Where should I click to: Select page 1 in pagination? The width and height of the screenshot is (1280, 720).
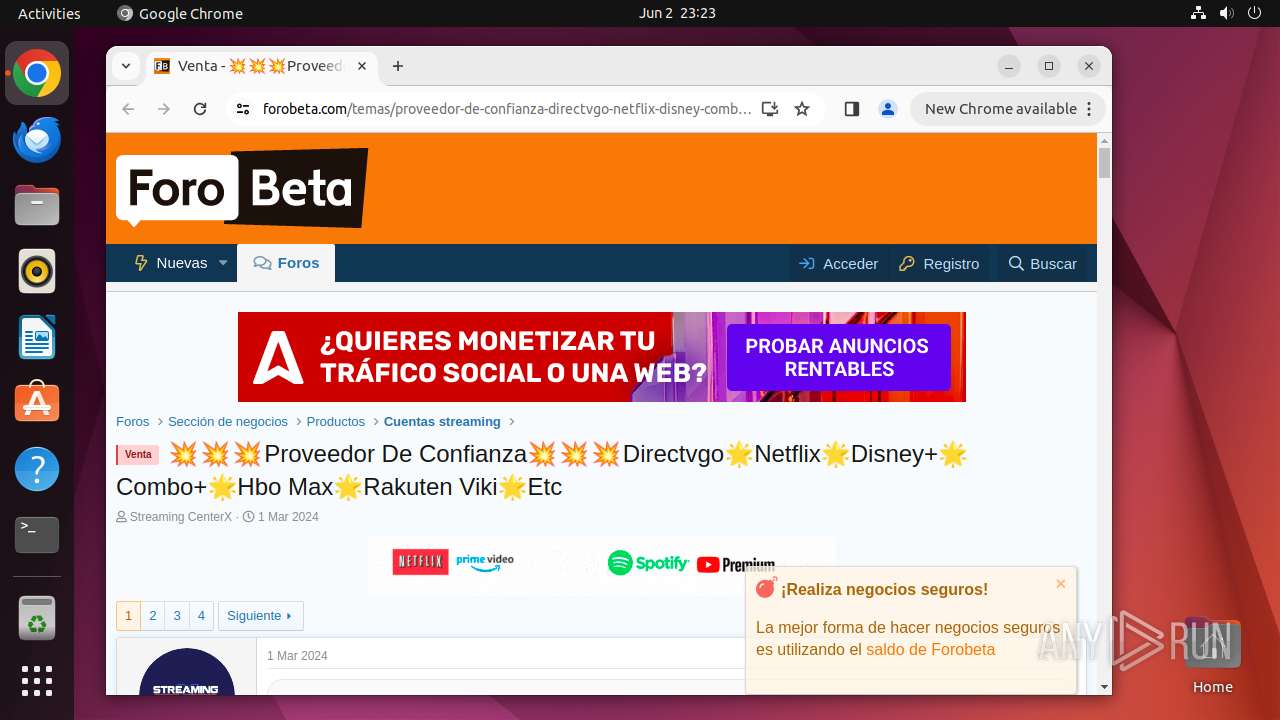click(x=128, y=616)
